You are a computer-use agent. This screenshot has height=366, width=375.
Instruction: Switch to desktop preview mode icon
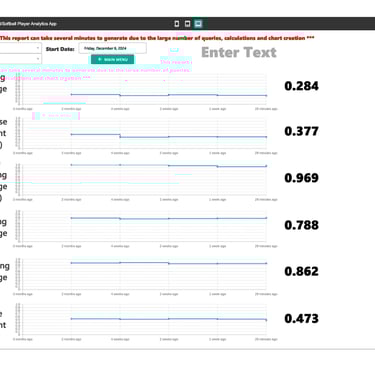pyautogui.click(x=198, y=24)
